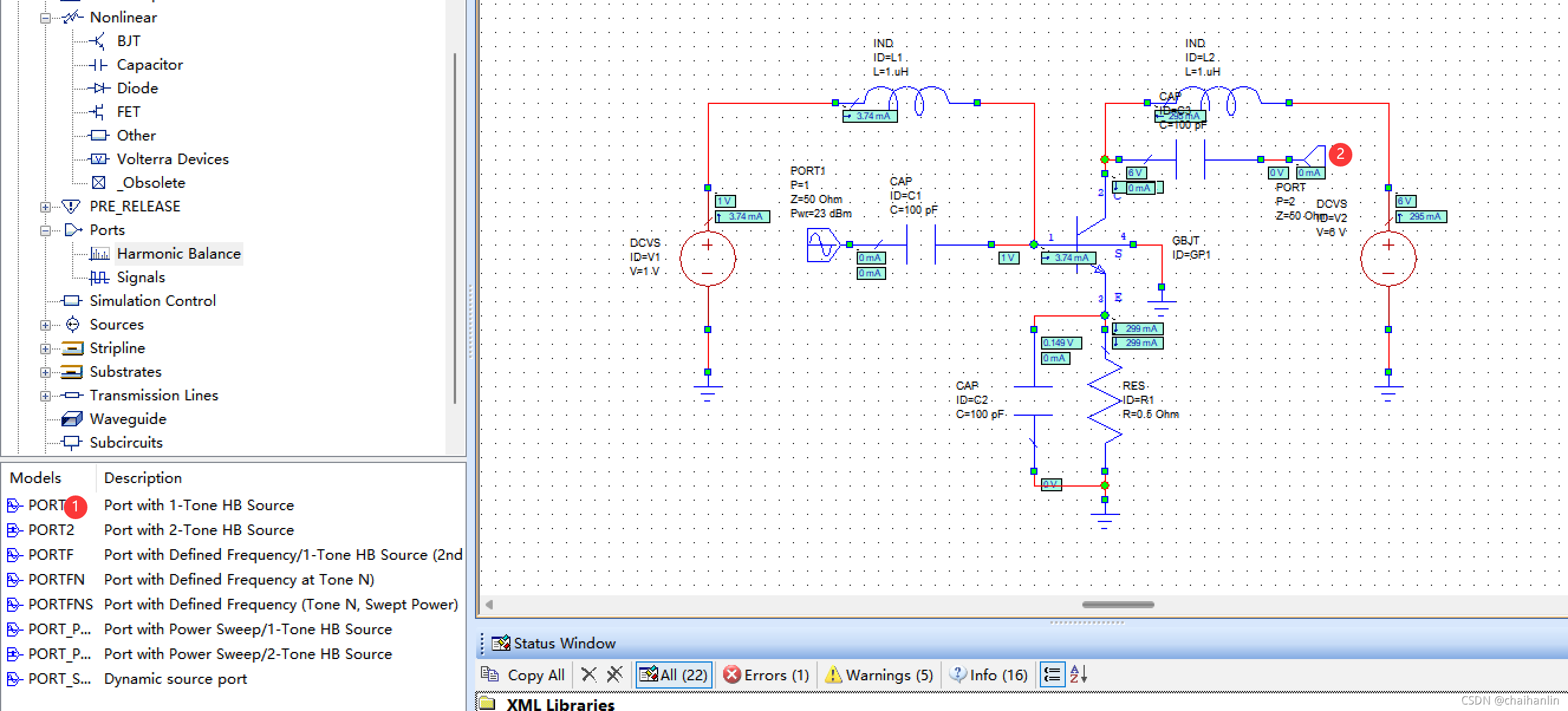
Task: Click the Copy All button in Status Window
Action: 525,675
